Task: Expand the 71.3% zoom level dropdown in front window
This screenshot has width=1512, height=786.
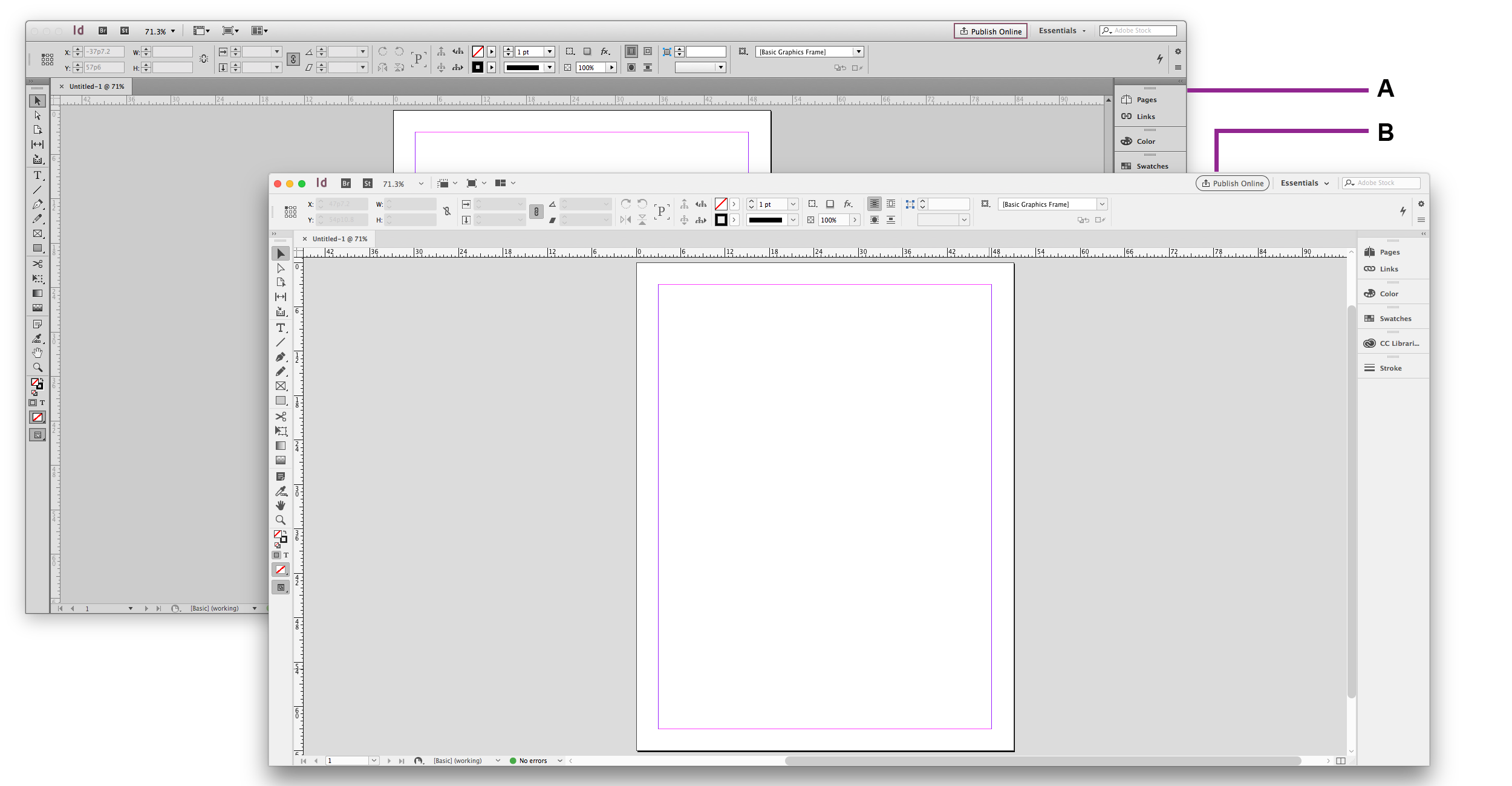Action: [x=421, y=184]
